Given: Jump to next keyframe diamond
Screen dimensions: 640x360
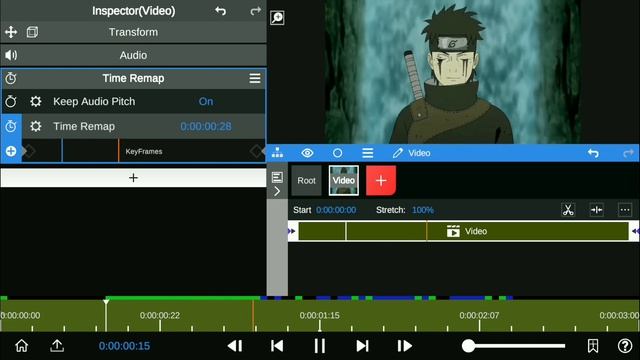Looking at the screenshot, I should (257, 151).
